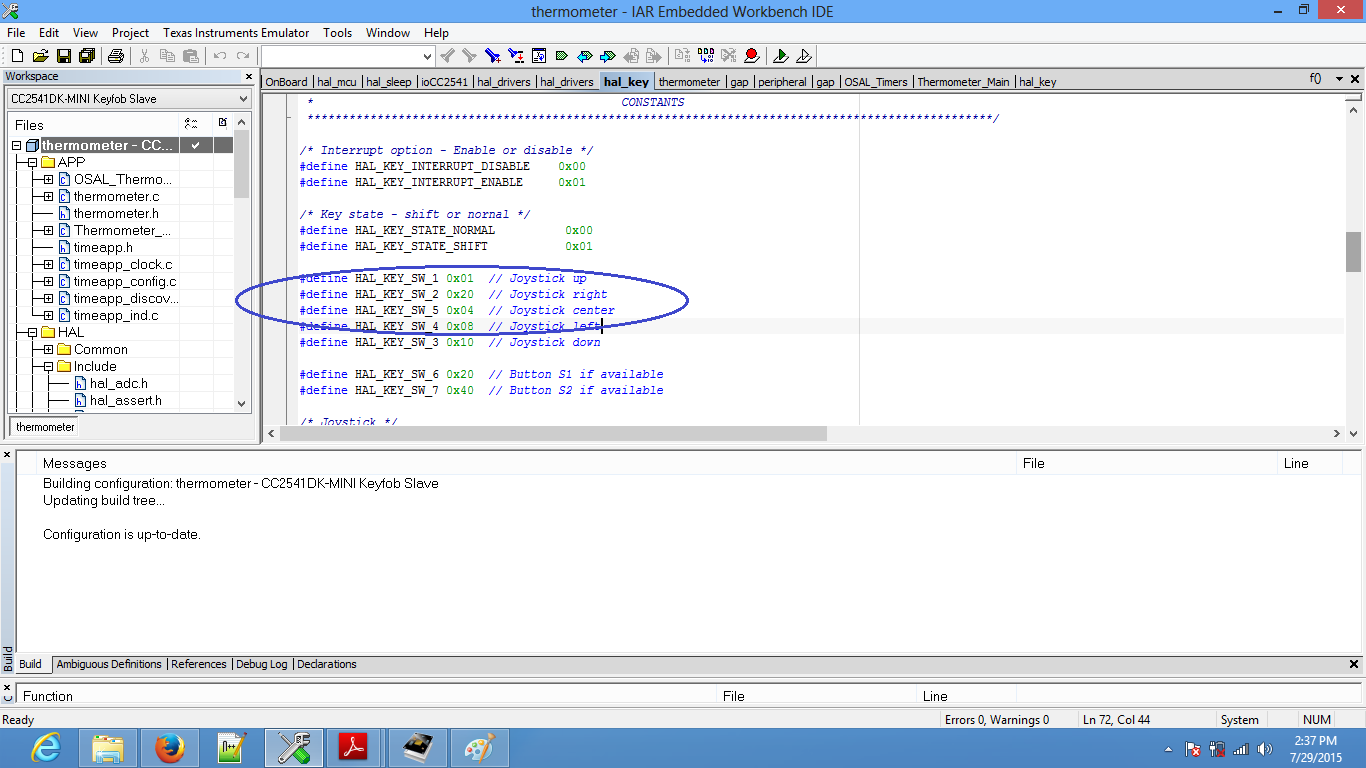The height and width of the screenshot is (768, 1366).
Task: Open the Find dialog from the toolbar
Action: pos(492,56)
